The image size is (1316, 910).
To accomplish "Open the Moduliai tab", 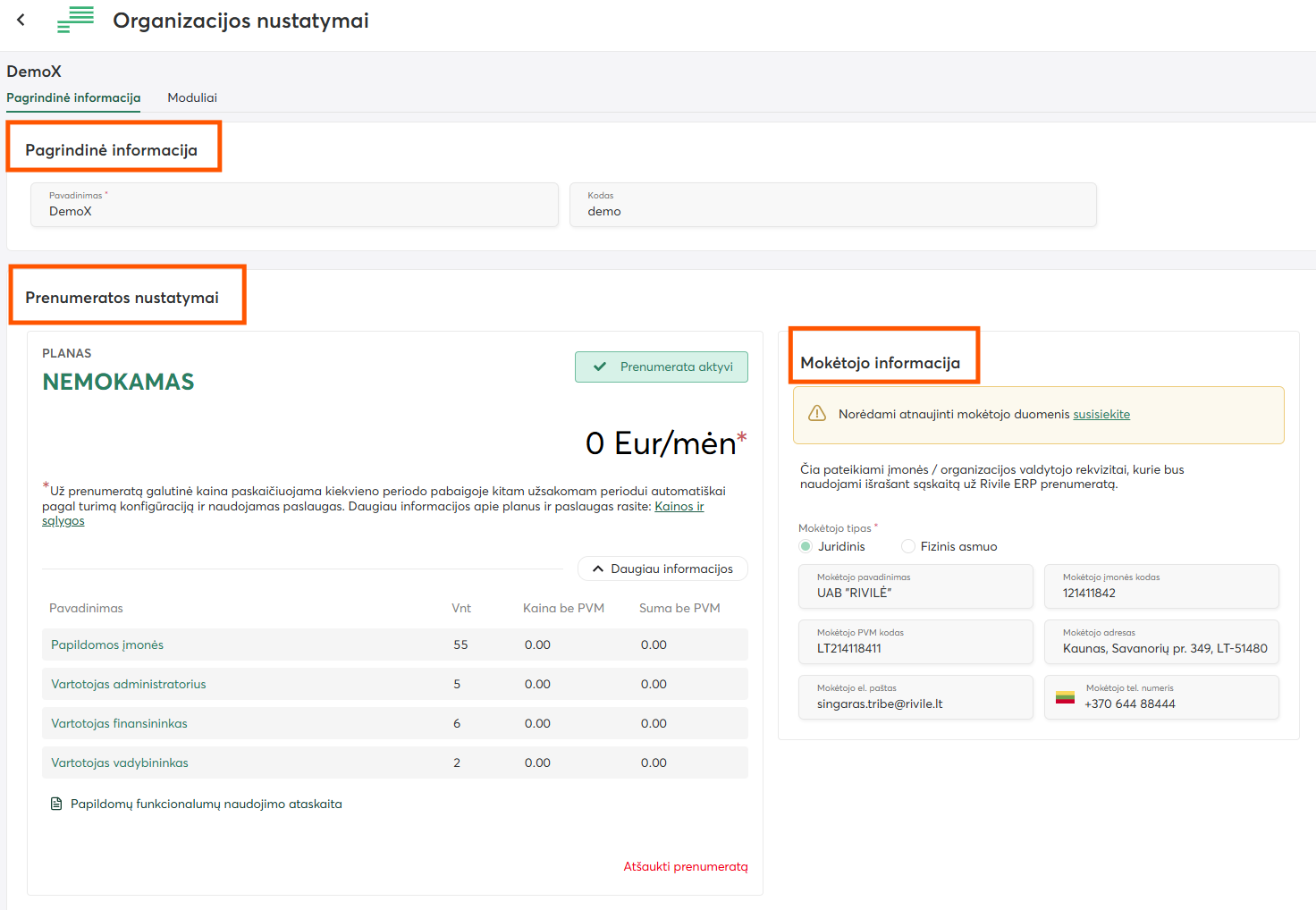I will (192, 97).
